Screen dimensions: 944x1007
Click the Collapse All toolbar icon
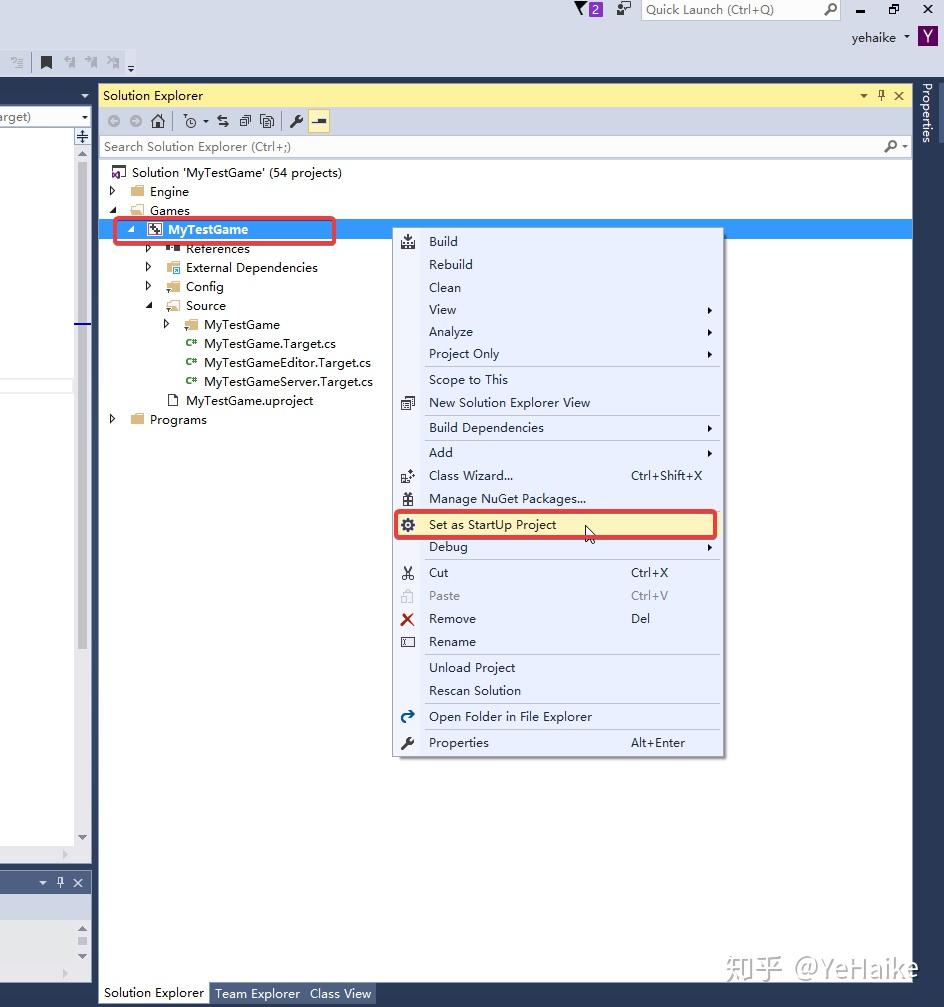[245, 121]
